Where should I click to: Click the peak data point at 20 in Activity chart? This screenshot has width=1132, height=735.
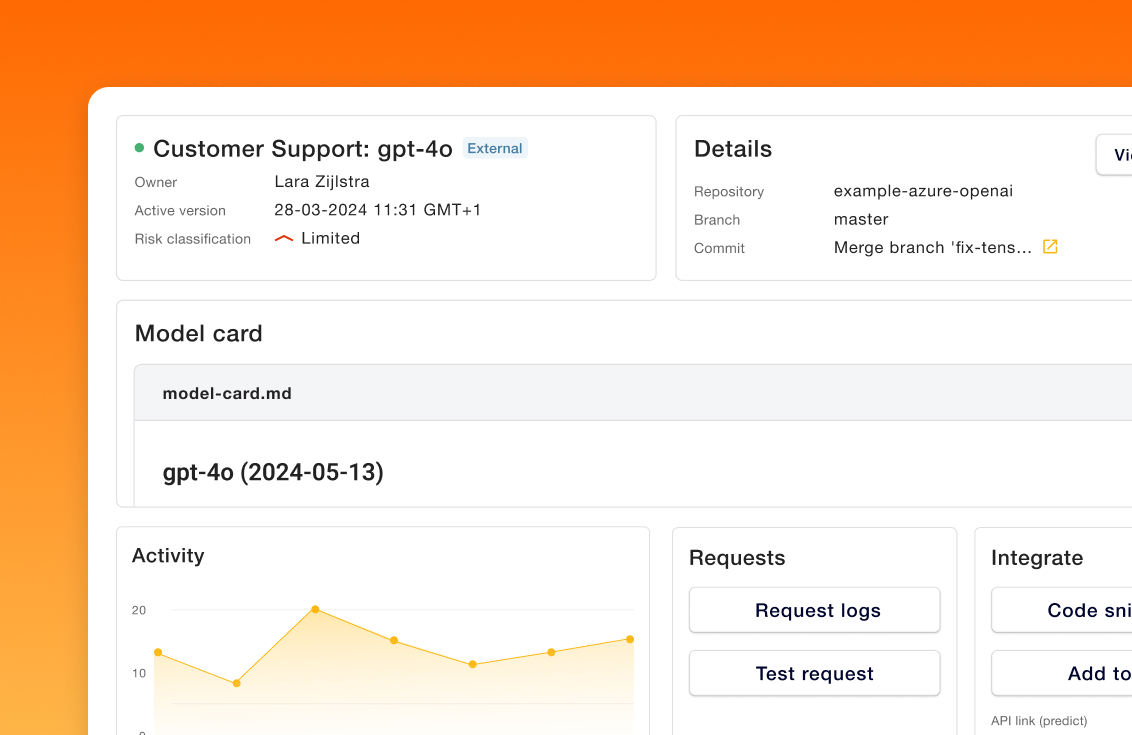[x=315, y=609]
